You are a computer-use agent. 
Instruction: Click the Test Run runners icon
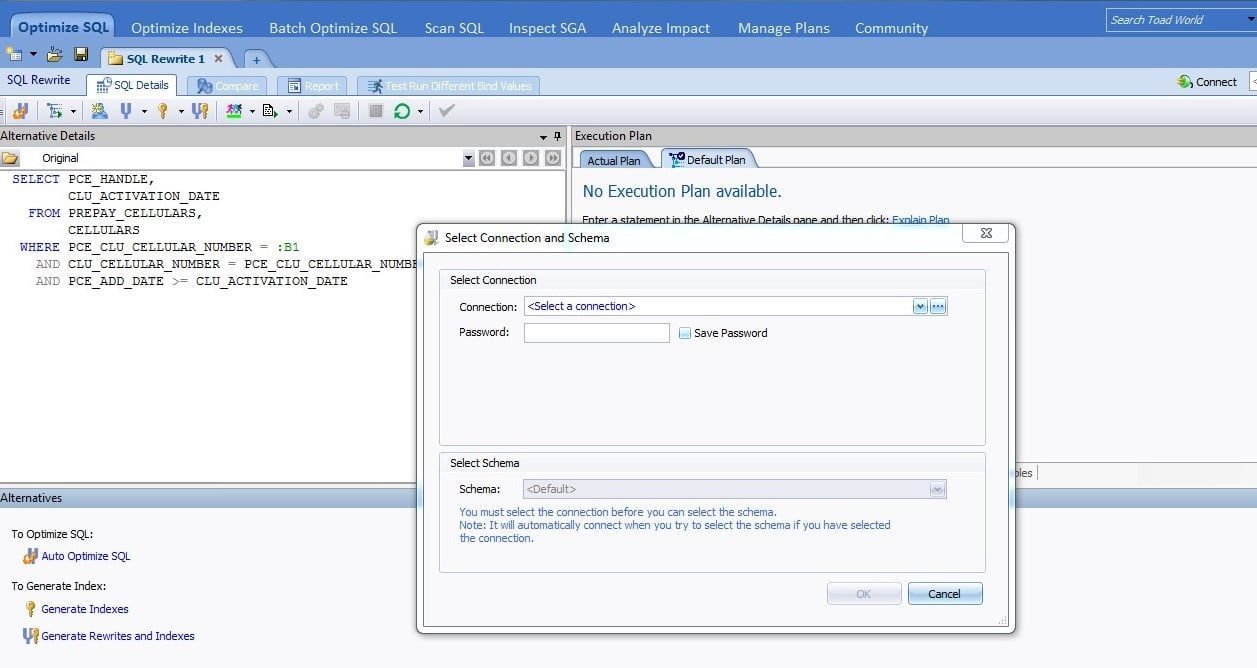pos(234,111)
